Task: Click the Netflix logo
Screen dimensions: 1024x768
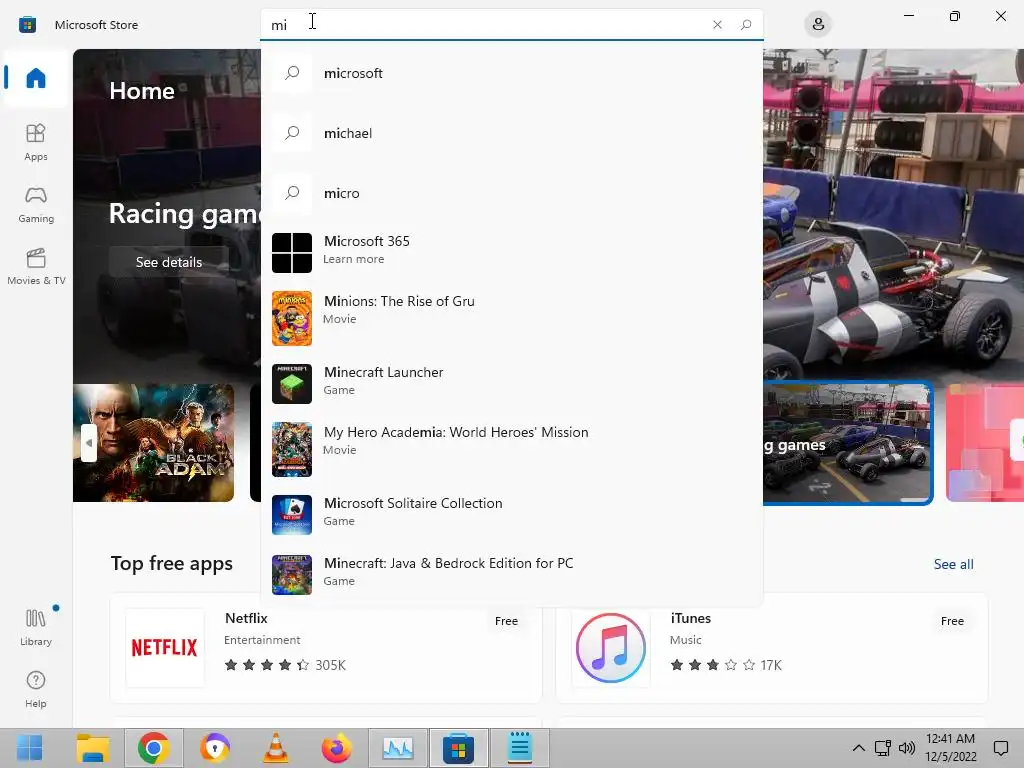Action: click(x=165, y=648)
